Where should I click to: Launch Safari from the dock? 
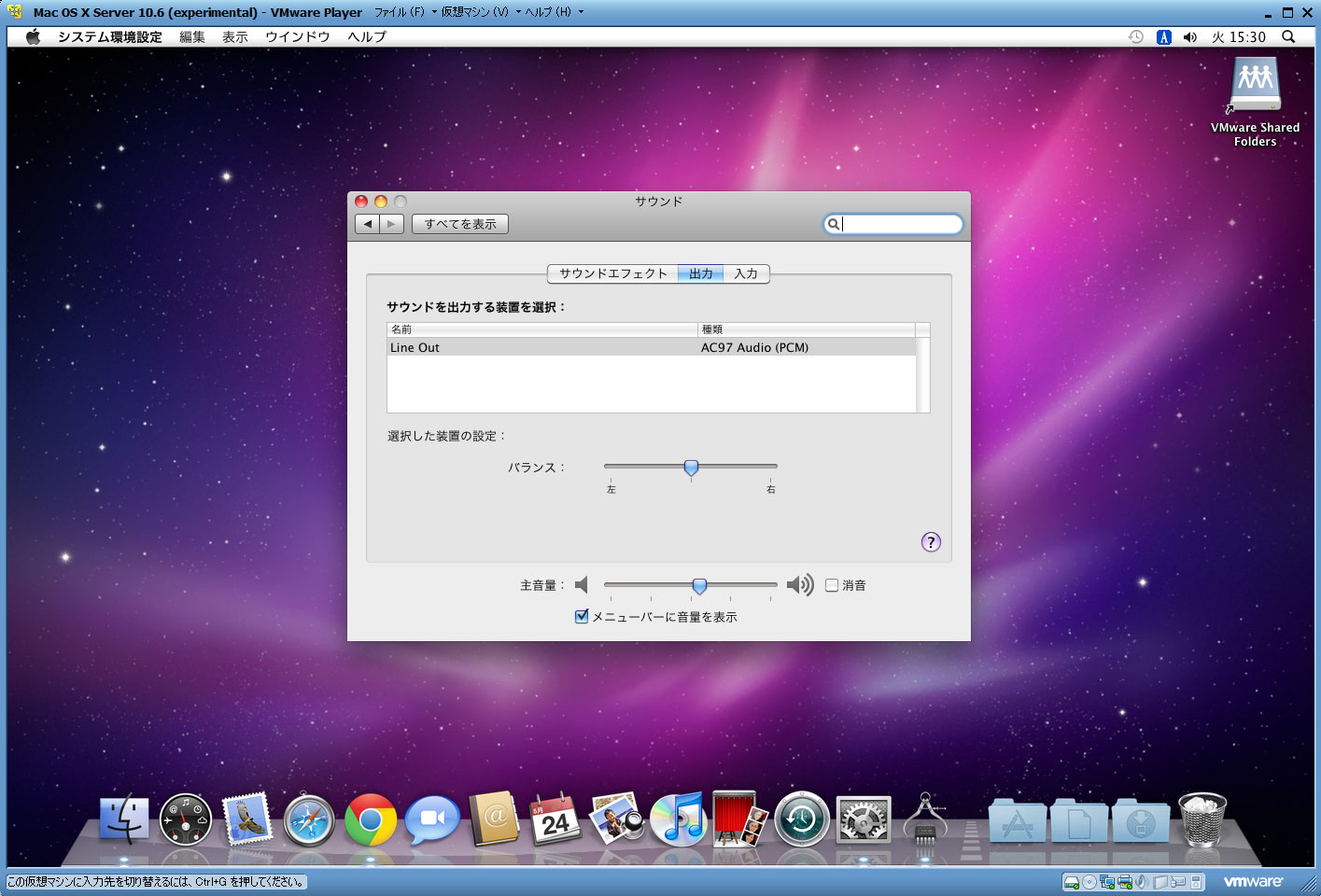[x=309, y=820]
